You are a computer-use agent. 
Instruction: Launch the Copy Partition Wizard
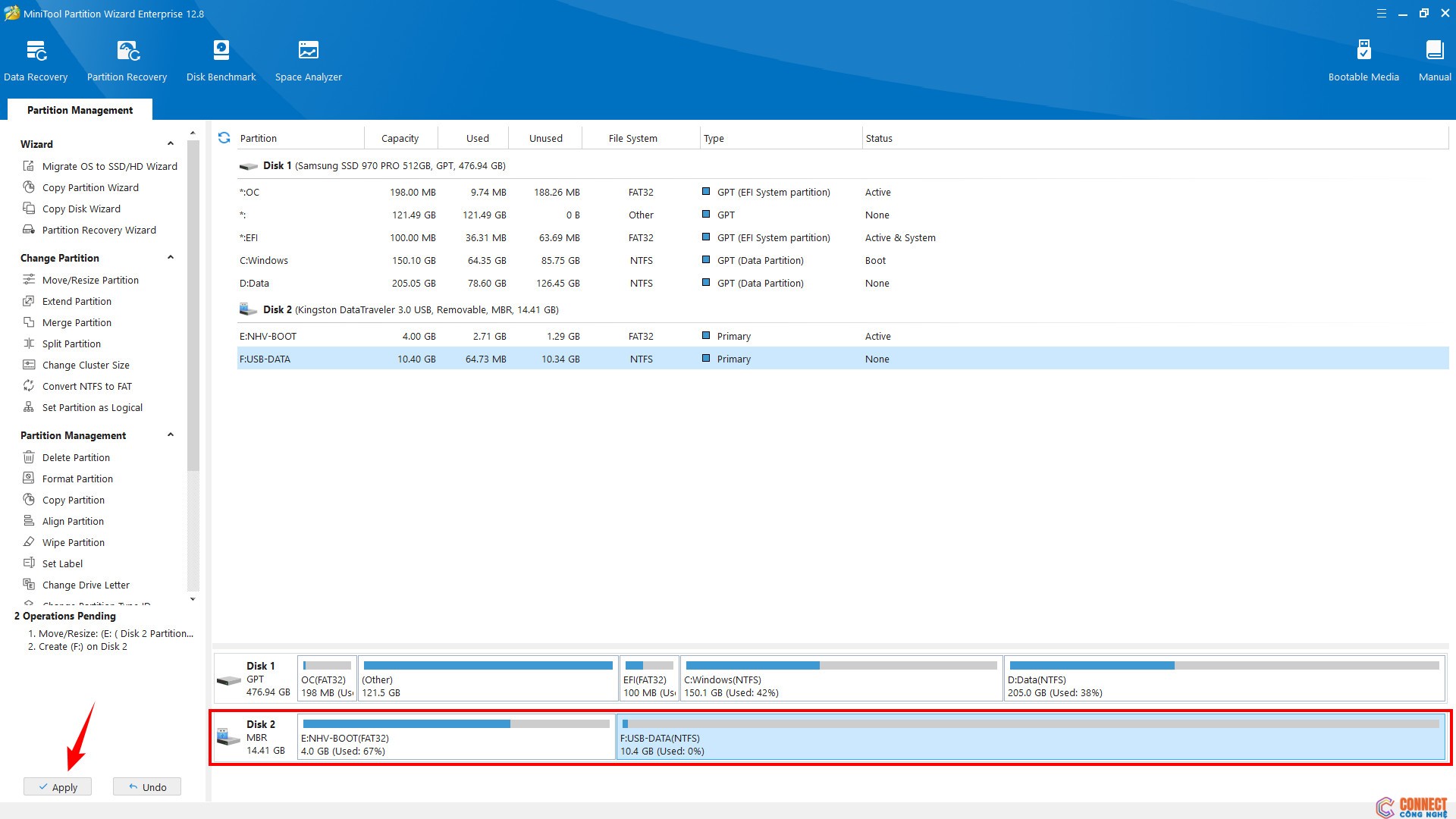point(82,187)
